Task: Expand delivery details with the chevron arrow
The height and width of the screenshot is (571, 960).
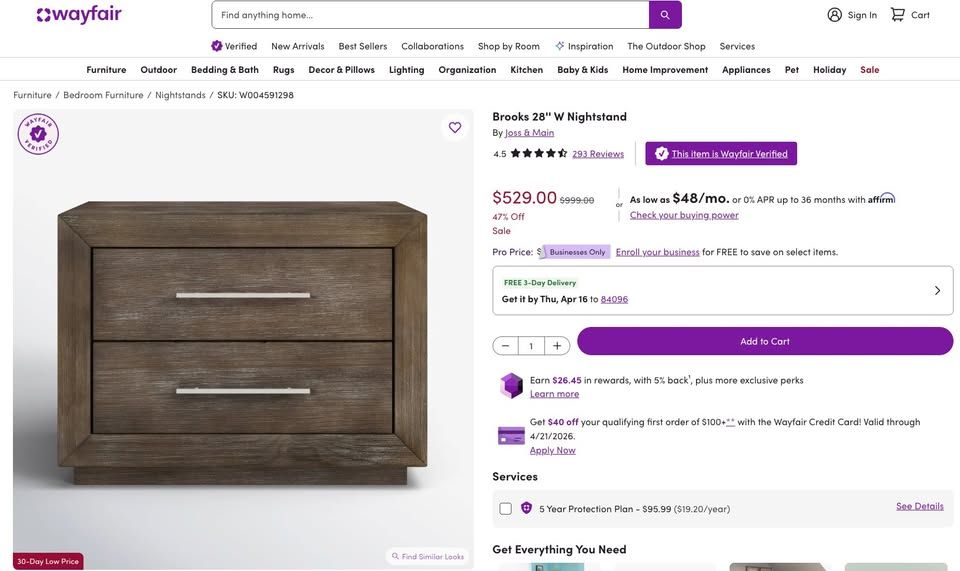Action: [x=937, y=290]
